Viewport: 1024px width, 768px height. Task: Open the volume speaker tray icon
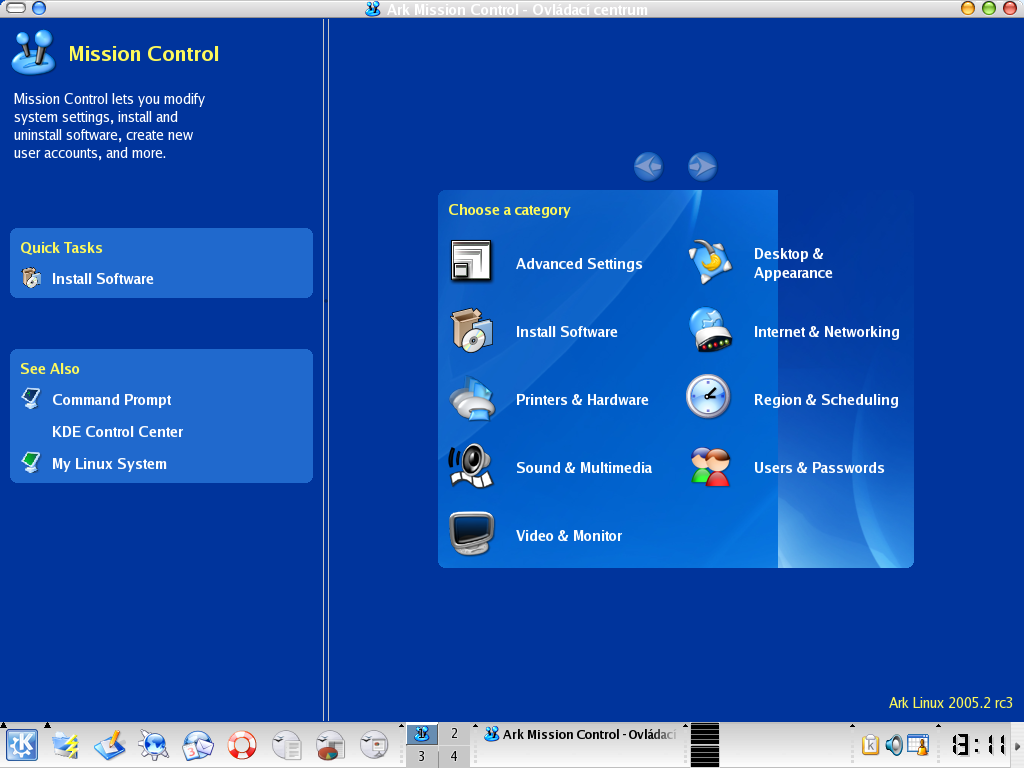coord(894,745)
